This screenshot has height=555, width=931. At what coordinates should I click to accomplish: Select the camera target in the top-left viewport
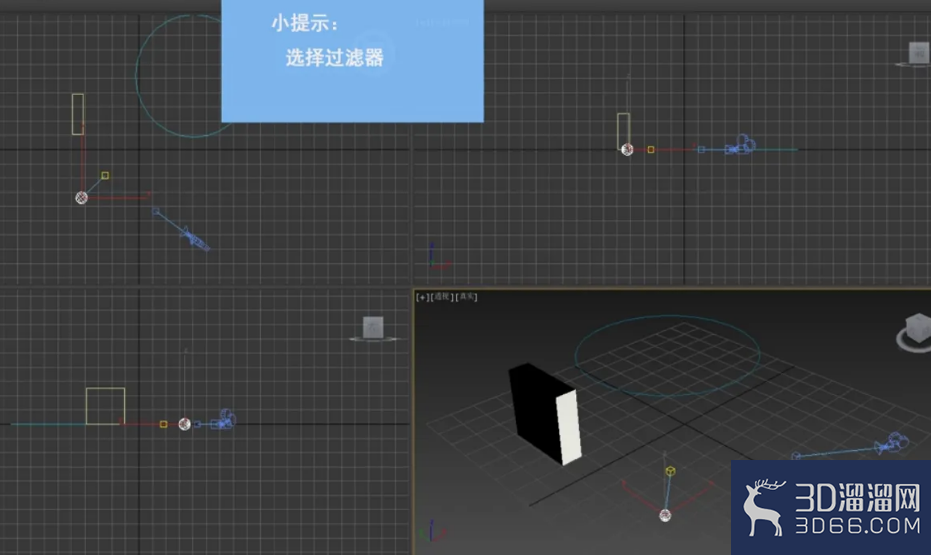tap(156, 211)
